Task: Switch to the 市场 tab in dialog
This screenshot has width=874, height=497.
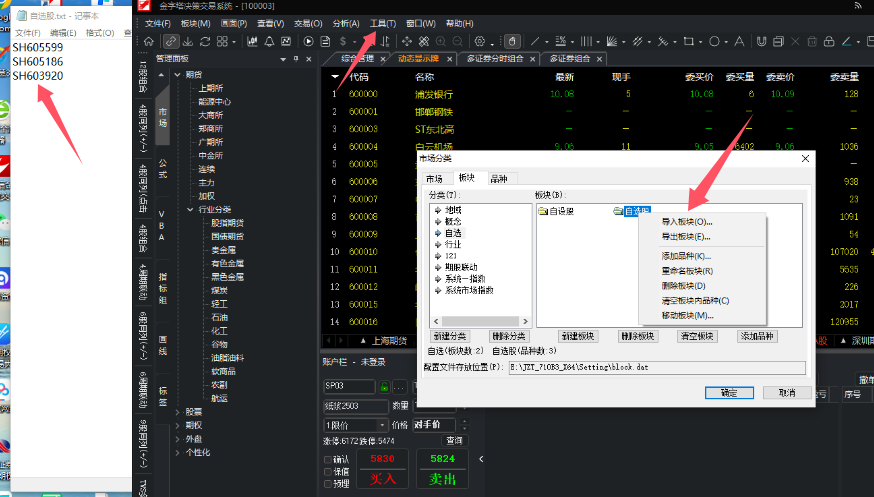Action: 434,179
